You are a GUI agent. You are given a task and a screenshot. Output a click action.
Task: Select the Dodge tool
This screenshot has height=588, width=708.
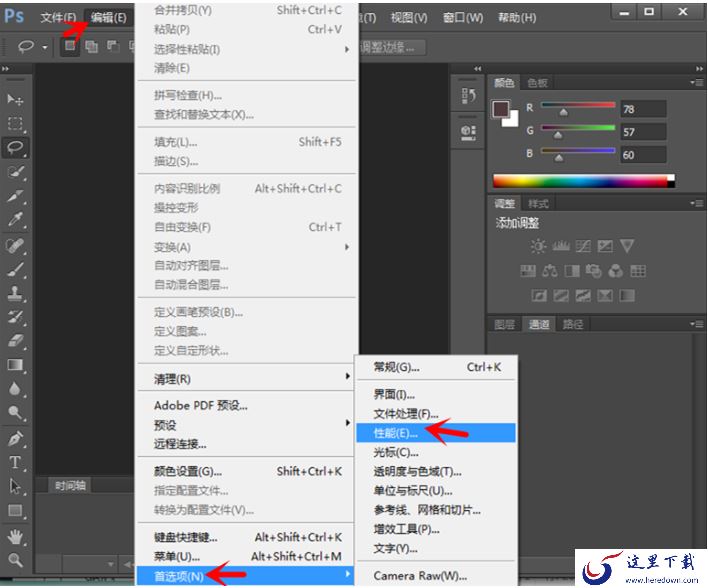15,412
